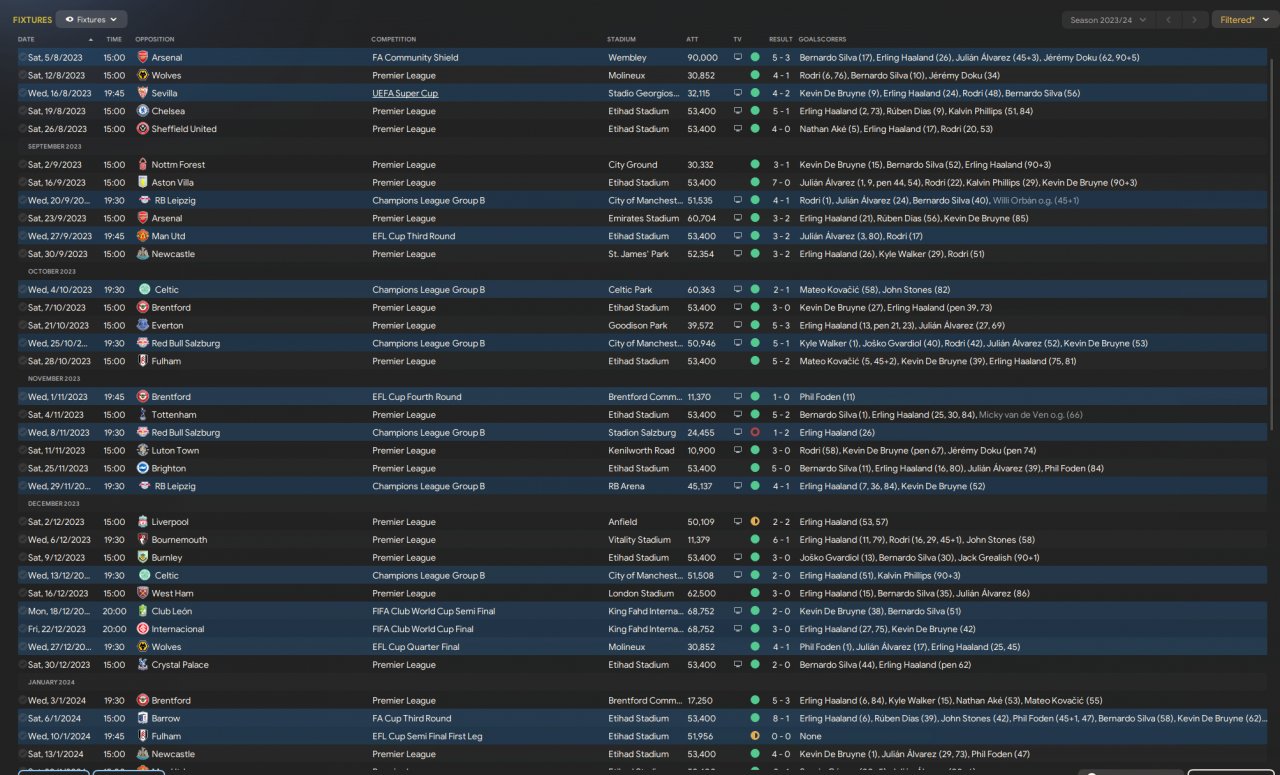The height and width of the screenshot is (775, 1280).
Task: Tick the row circle for Sat, 30/9/2023
Action: click(22, 254)
